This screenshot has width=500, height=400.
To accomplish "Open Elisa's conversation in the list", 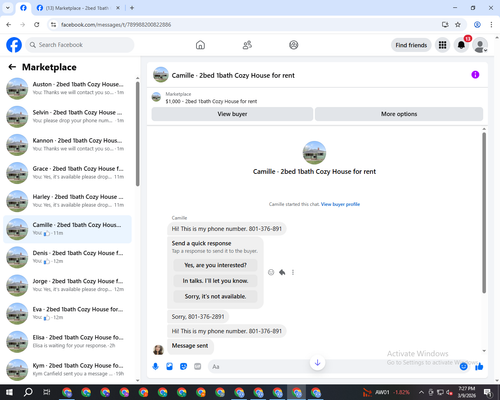I will click(67, 341).
